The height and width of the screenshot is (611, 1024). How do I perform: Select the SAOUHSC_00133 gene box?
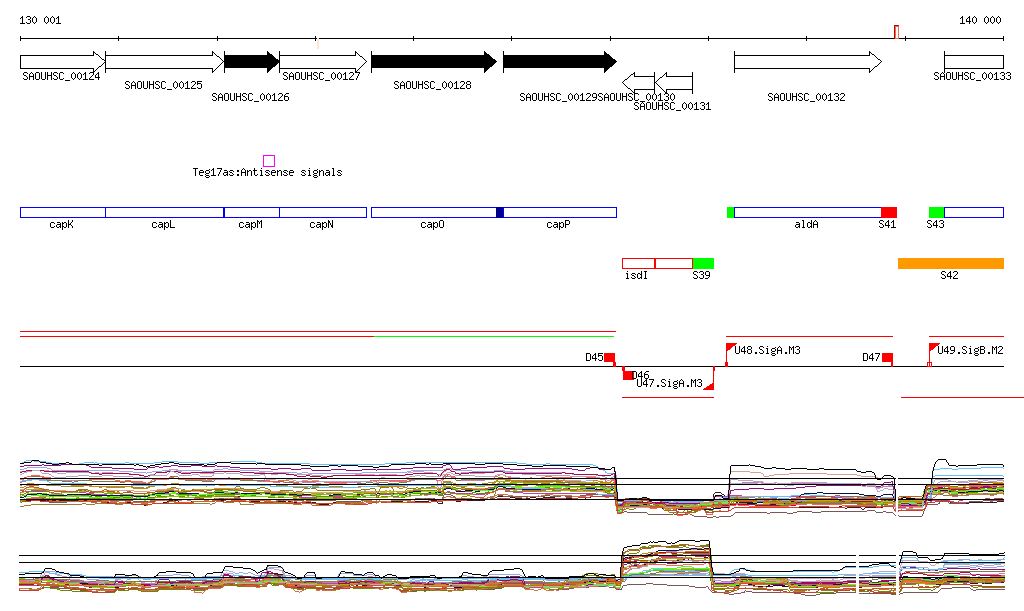974,62
